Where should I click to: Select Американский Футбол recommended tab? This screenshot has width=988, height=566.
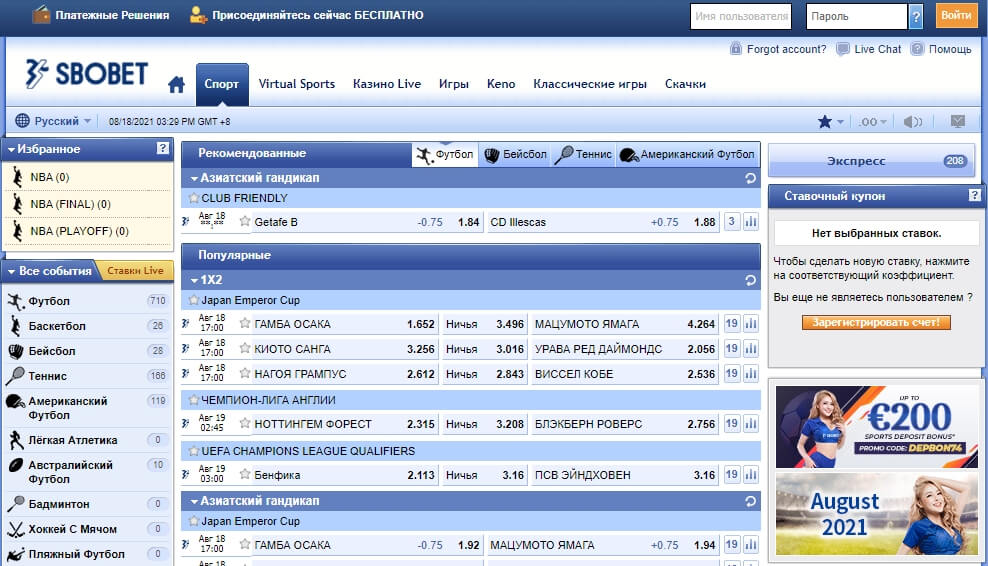tap(687, 154)
